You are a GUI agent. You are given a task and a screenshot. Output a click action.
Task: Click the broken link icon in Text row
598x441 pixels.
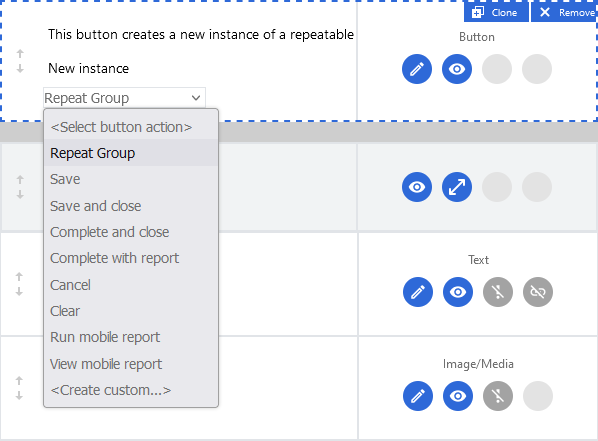[x=538, y=292]
